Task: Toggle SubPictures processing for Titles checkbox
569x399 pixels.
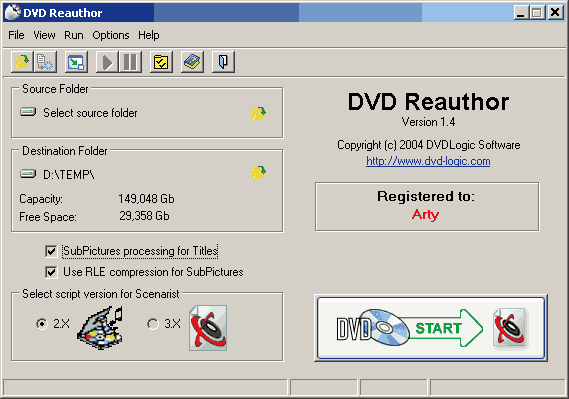Action: [x=51, y=251]
